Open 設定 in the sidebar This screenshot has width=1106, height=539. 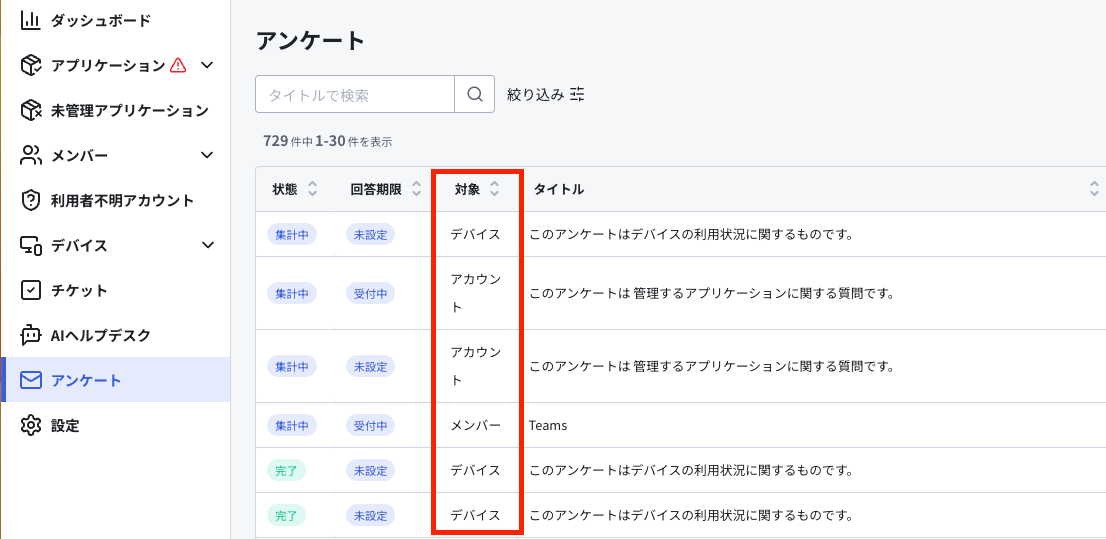coord(65,425)
